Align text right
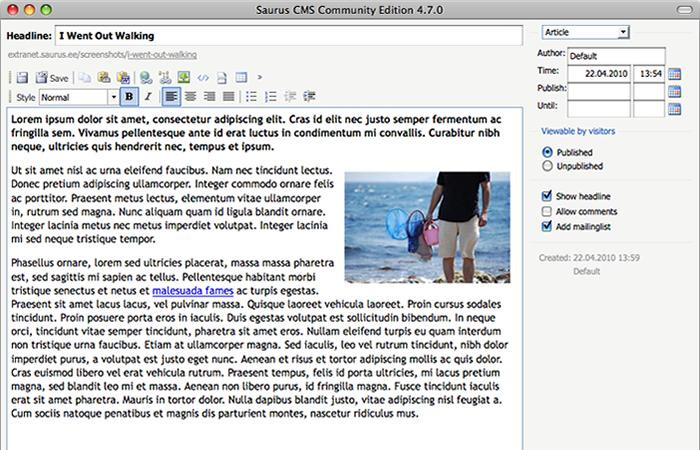The height and width of the screenshot is (450, 700). (209, 96)
